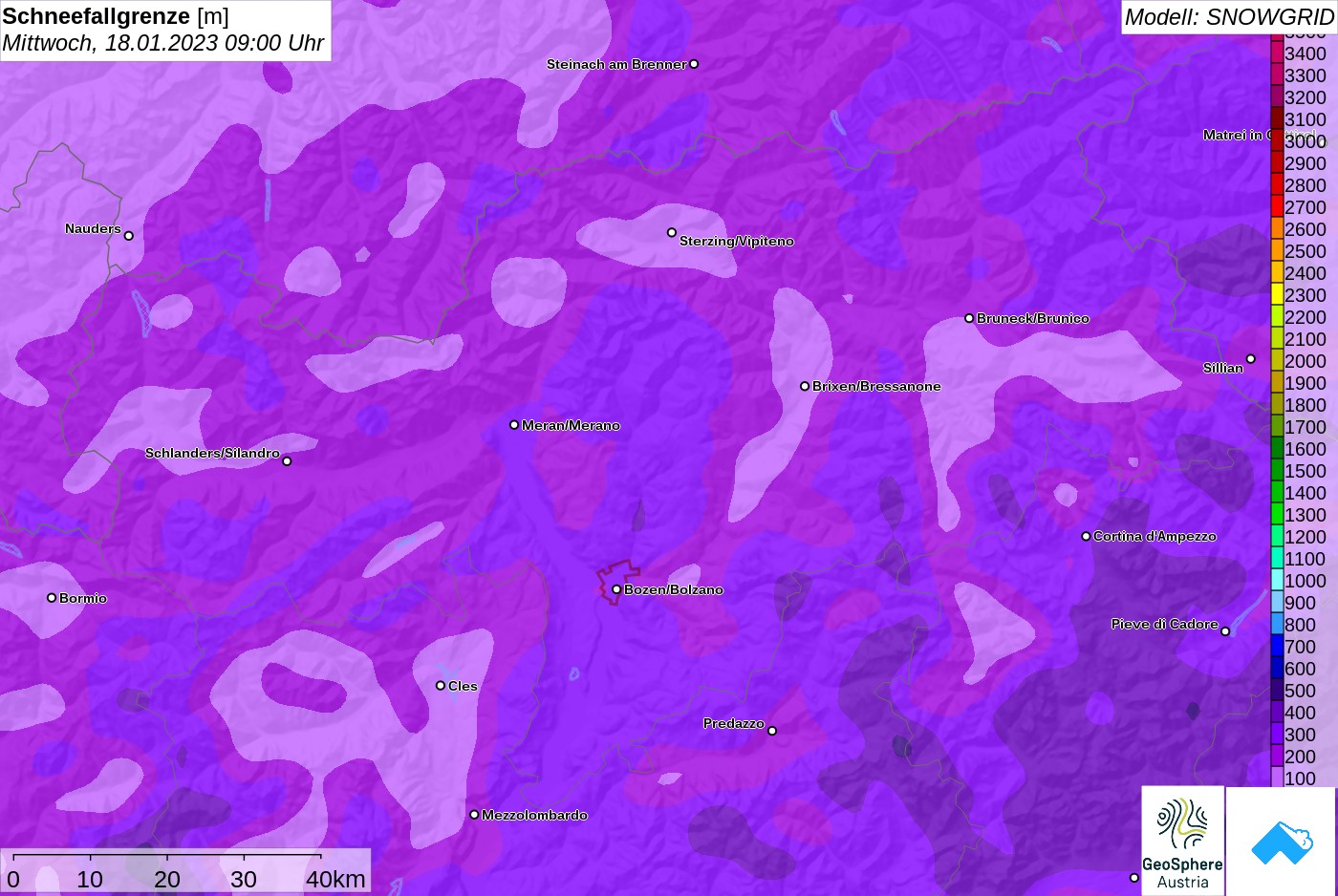Viewport: 1338px width, 896px height.
Task: Click the 1400 m green legend swatch
Action: pos(1277,492)
